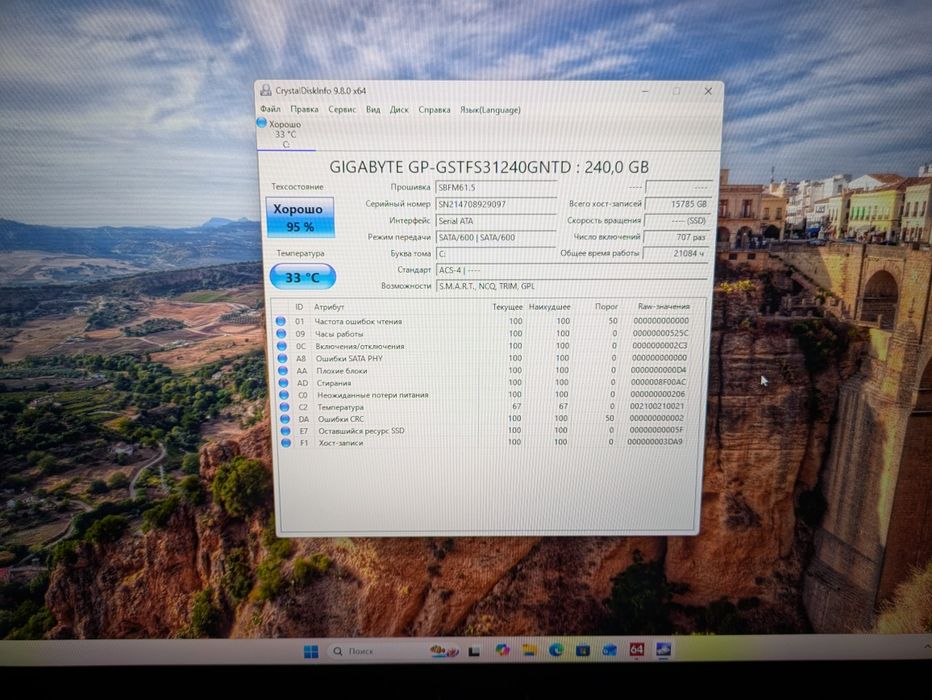Click raw value 0000008F00AC in Стирания row
The image size is (932, 700).
658,382
